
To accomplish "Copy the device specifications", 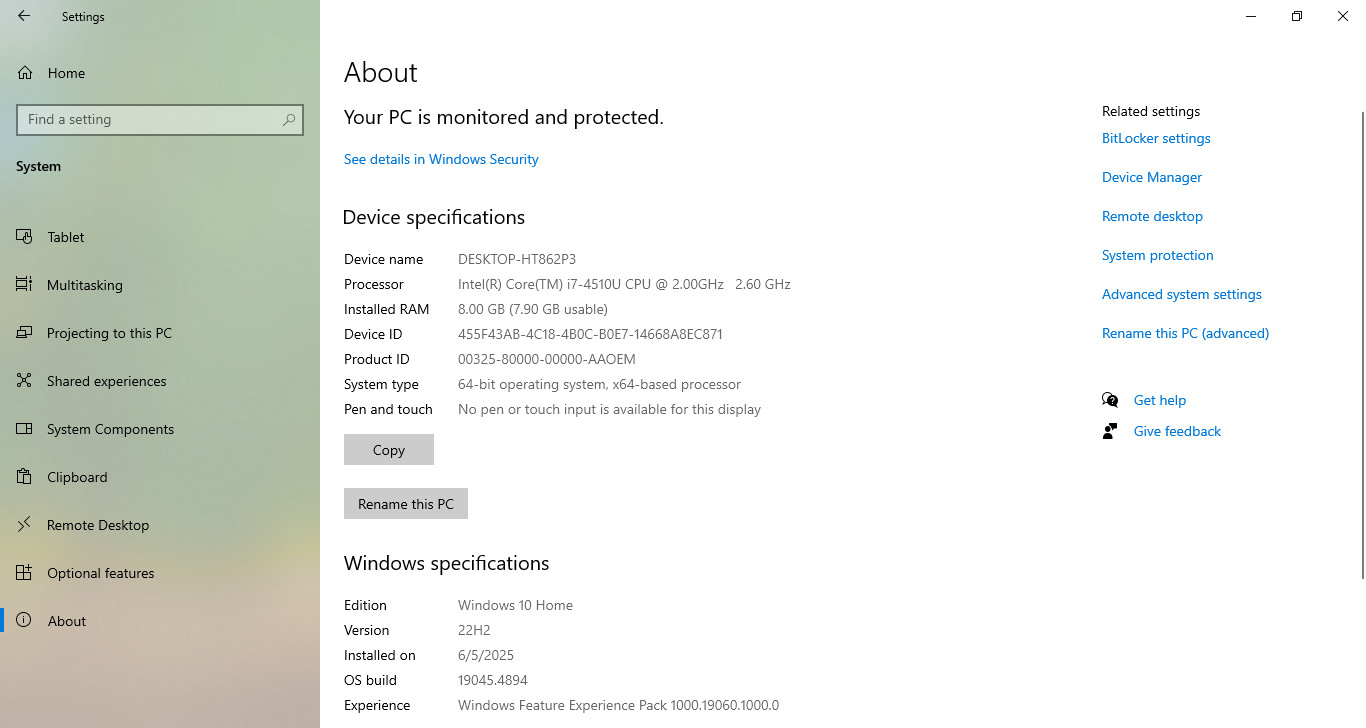I will coord(389,450).
